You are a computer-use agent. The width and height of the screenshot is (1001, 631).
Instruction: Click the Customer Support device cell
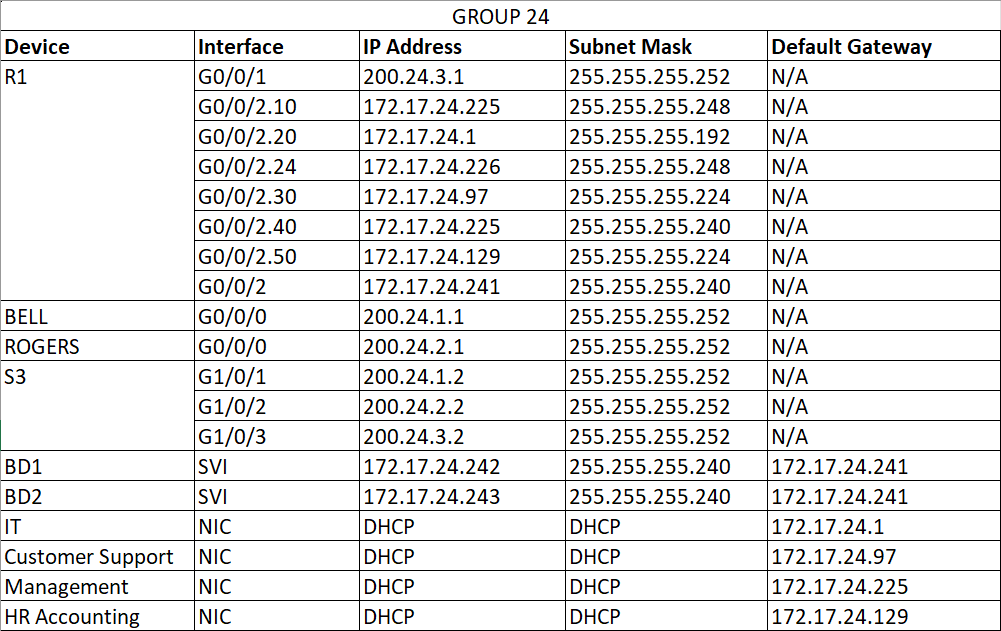pos(97,557)
